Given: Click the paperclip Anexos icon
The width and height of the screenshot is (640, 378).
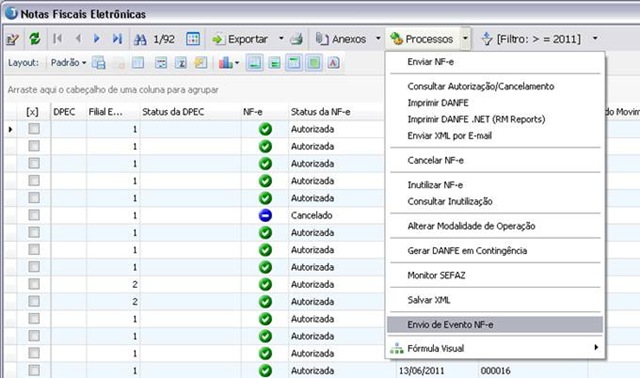Looking at the screenshot, I should 322,39.
